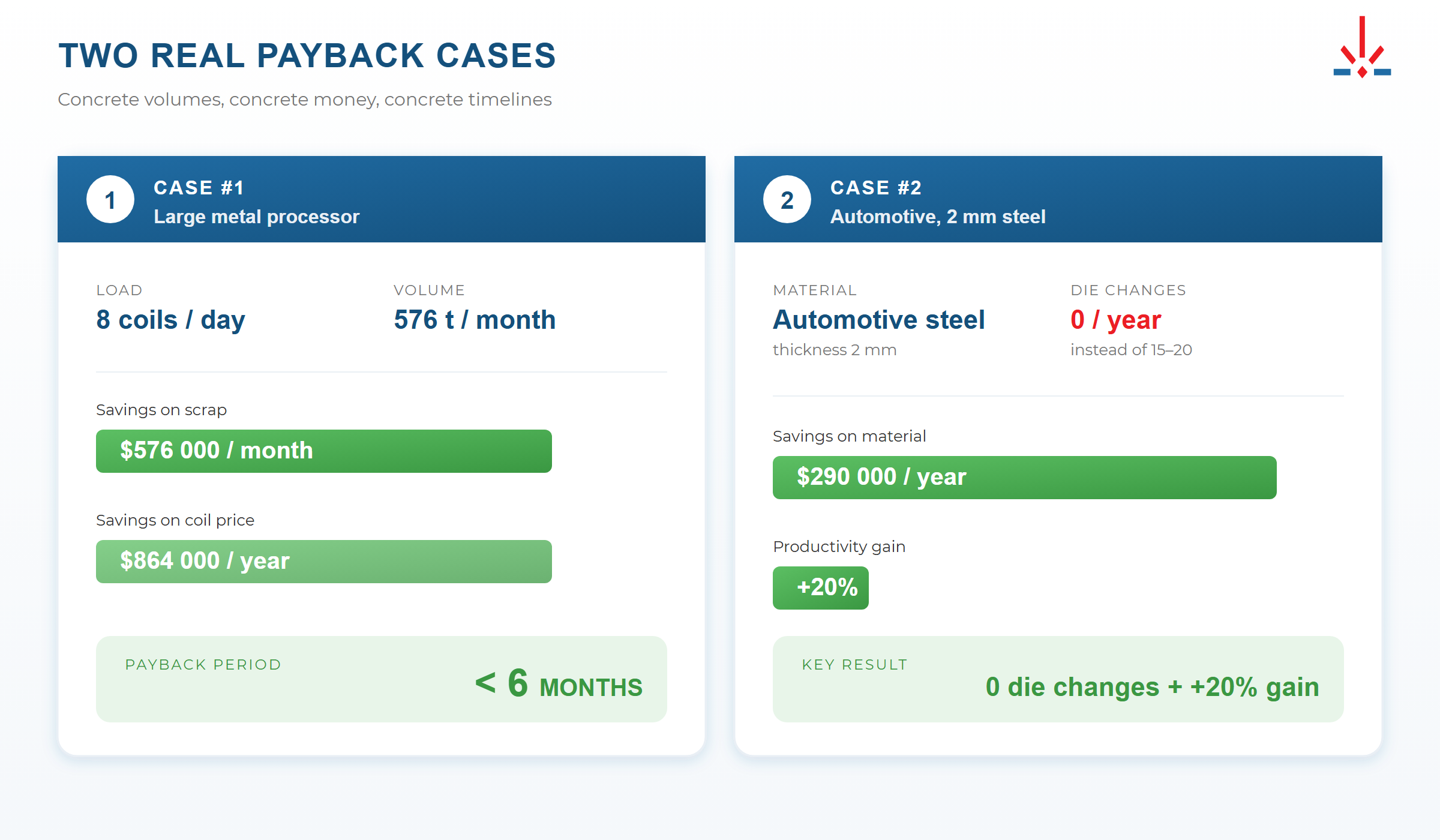Click the "$864 000 / year" green bar
Image resolution: width=1440 pixels, height=840 pixels.
point(324,562)
